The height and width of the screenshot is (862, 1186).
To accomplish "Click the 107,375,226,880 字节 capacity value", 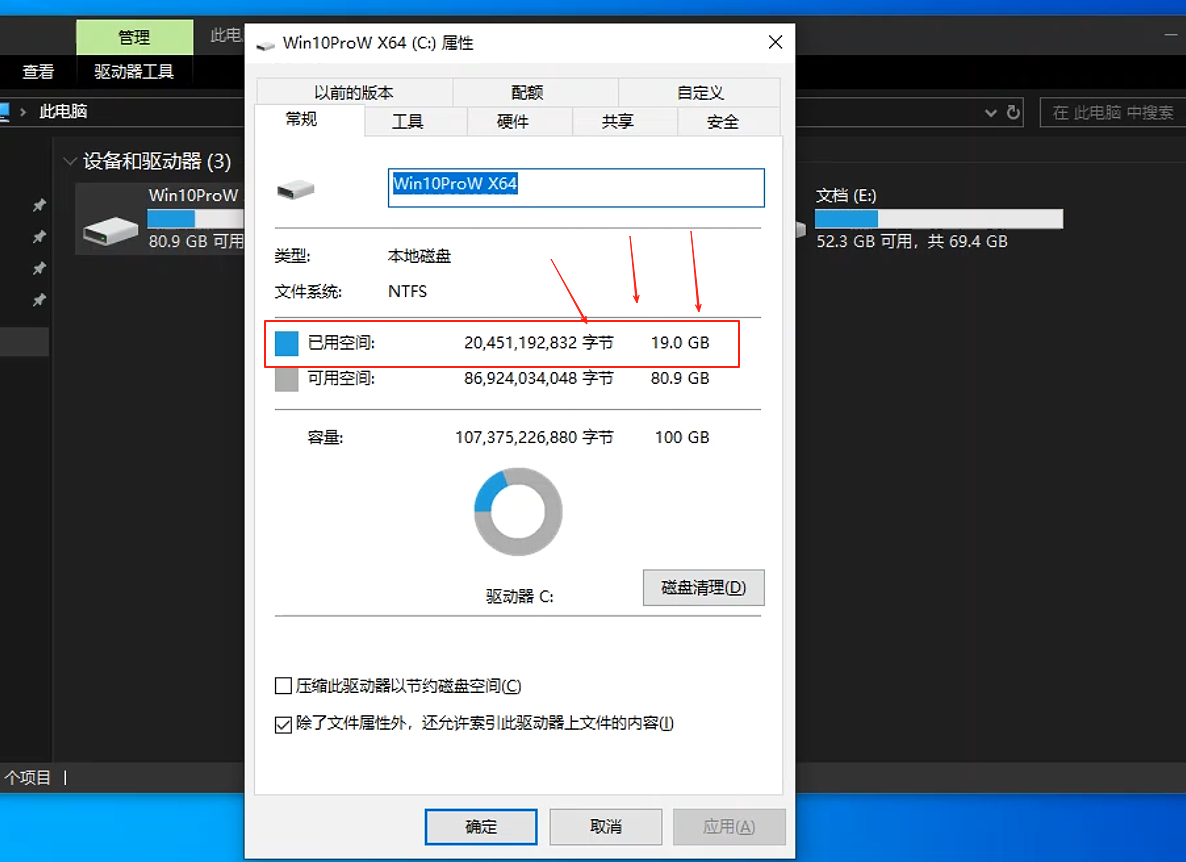I will coord(534,437).
